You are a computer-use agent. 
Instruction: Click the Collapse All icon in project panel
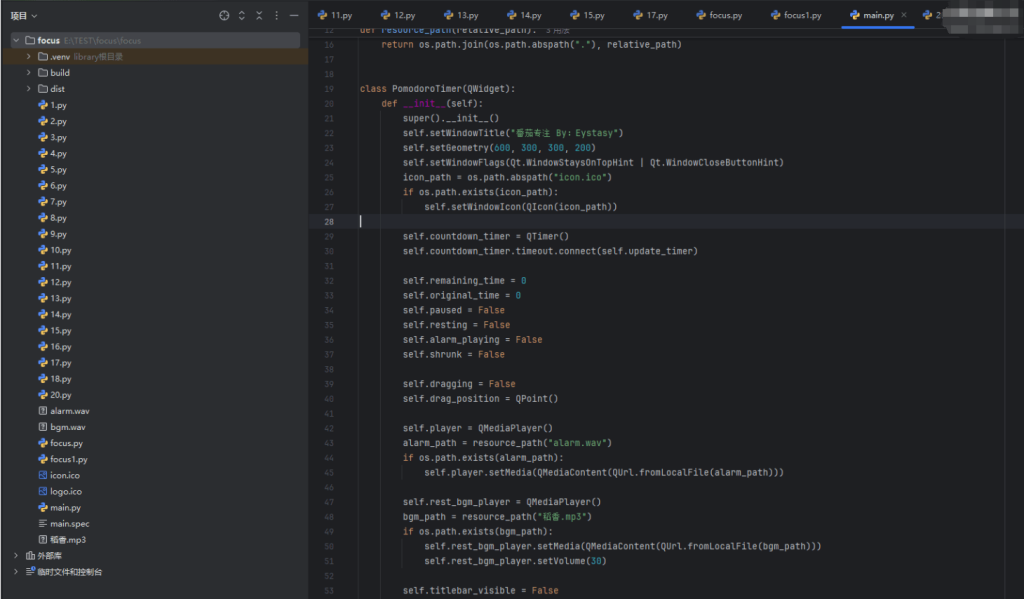[x=260, y=16]
